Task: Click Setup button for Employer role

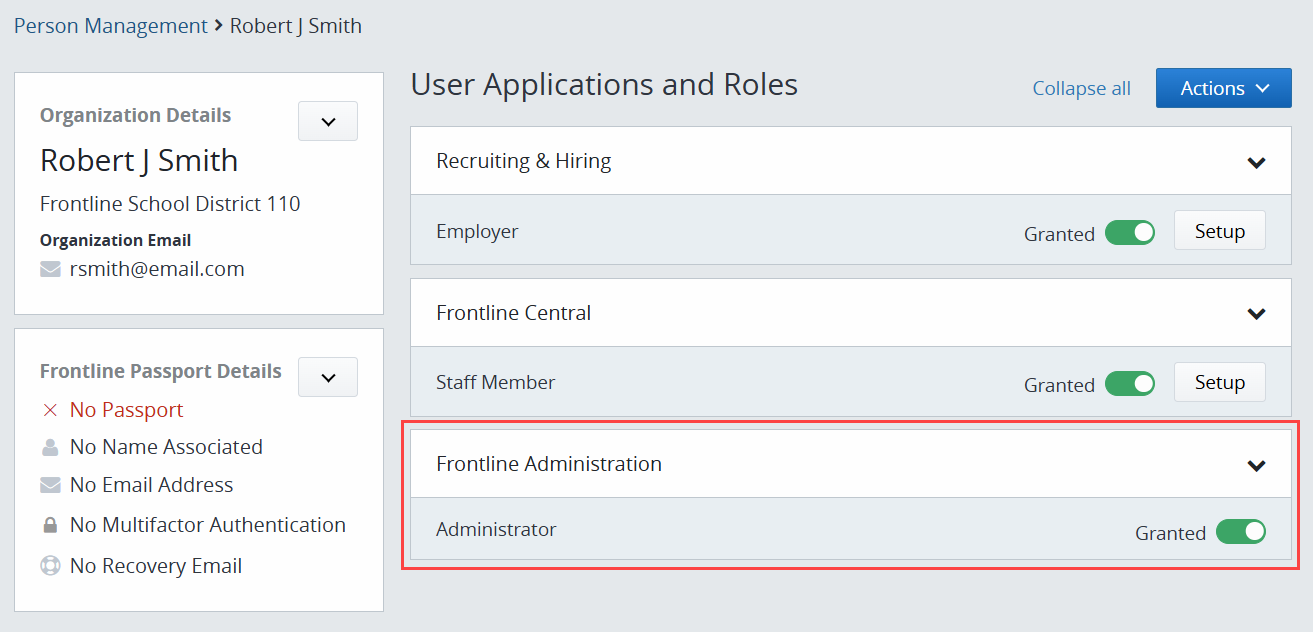Action: [x=1220, y=231]
